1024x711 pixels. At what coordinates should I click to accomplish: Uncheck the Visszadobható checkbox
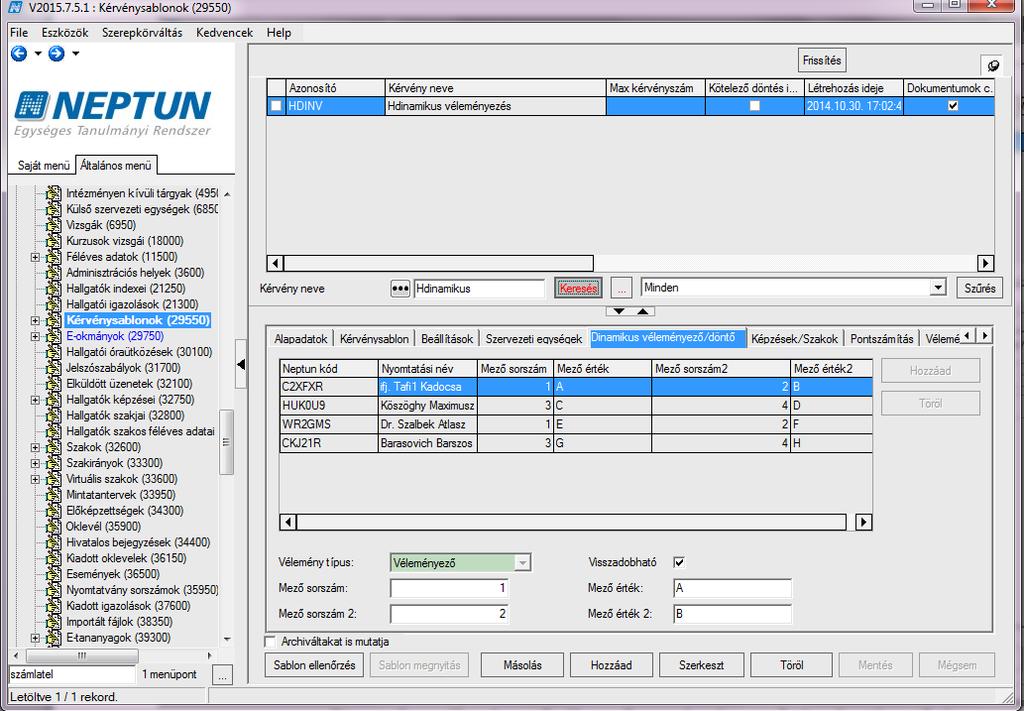pyautogui.click(x=679, y=562)
